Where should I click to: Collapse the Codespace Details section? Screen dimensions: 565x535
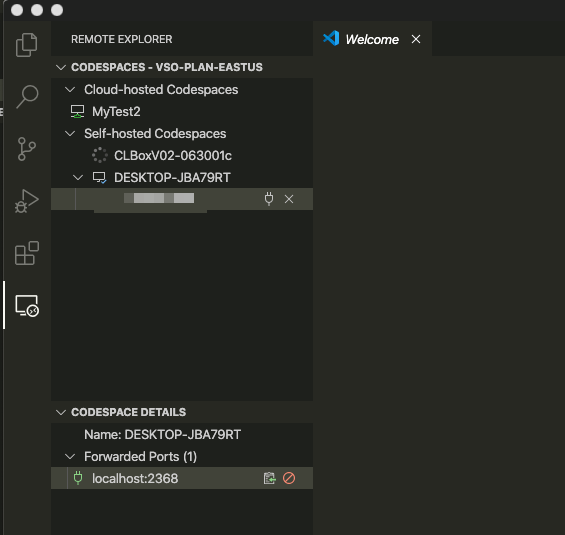click(61, 413)
